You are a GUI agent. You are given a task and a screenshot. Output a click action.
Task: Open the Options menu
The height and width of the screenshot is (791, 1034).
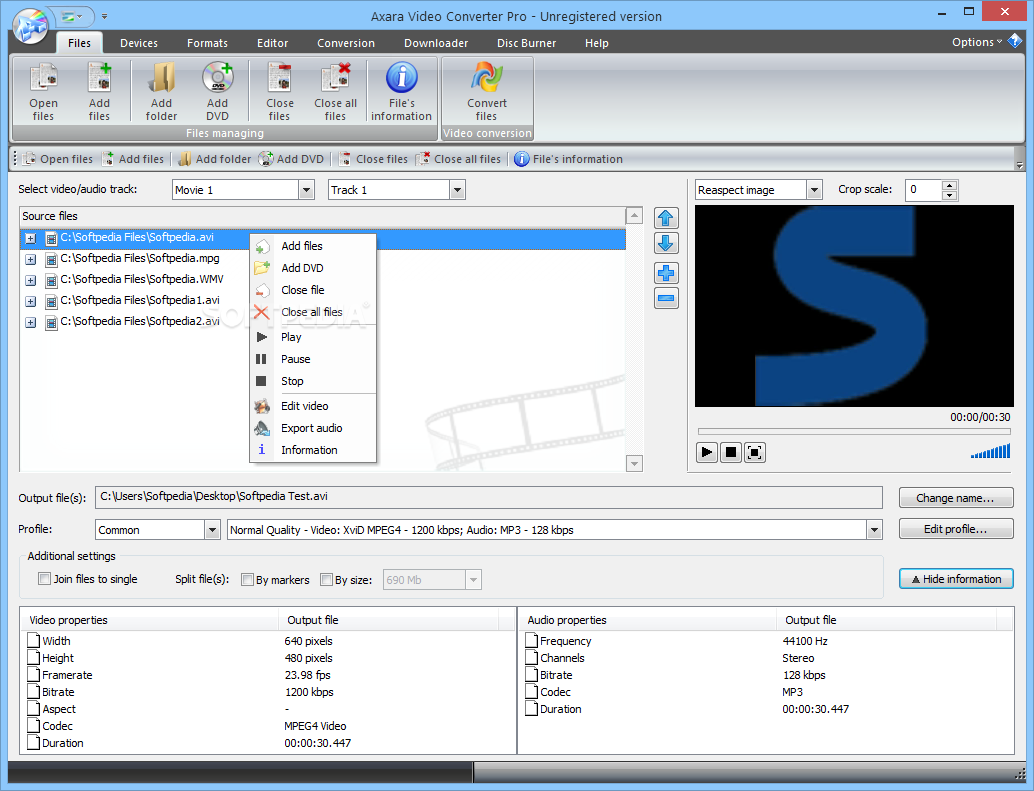point(977,42)
